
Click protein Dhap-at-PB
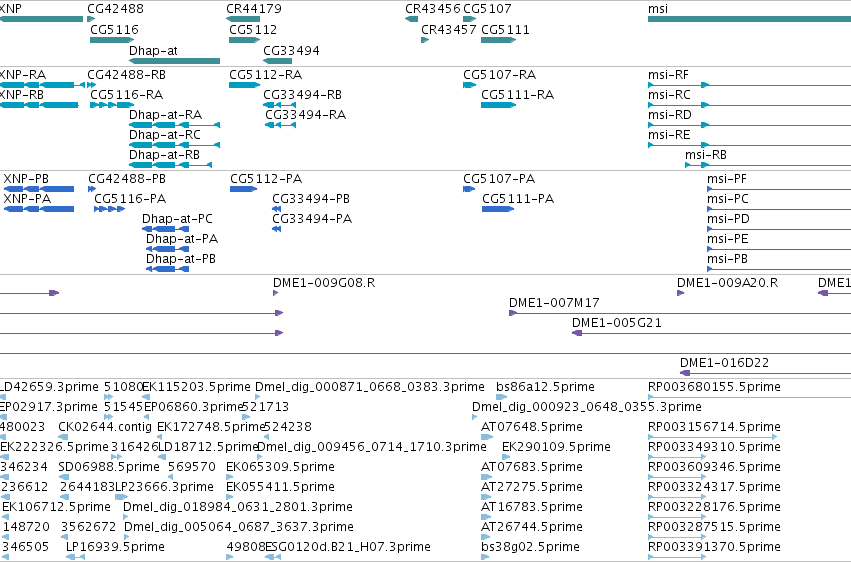181,259
